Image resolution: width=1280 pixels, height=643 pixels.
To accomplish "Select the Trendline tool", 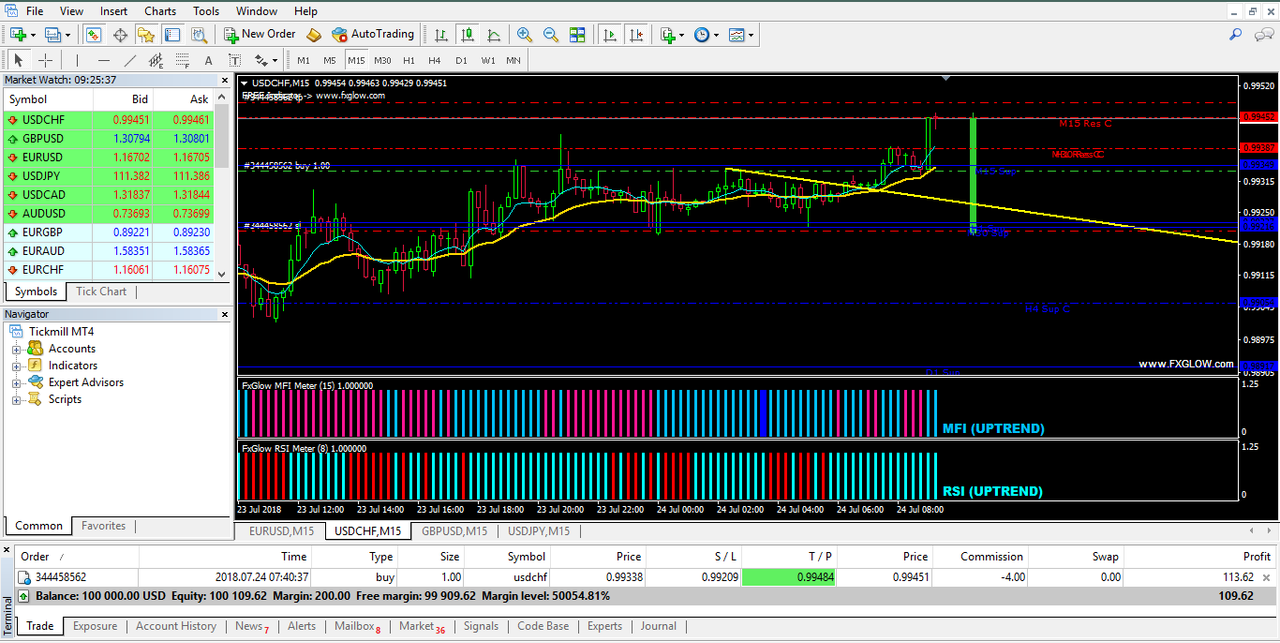I will [130, 60].
